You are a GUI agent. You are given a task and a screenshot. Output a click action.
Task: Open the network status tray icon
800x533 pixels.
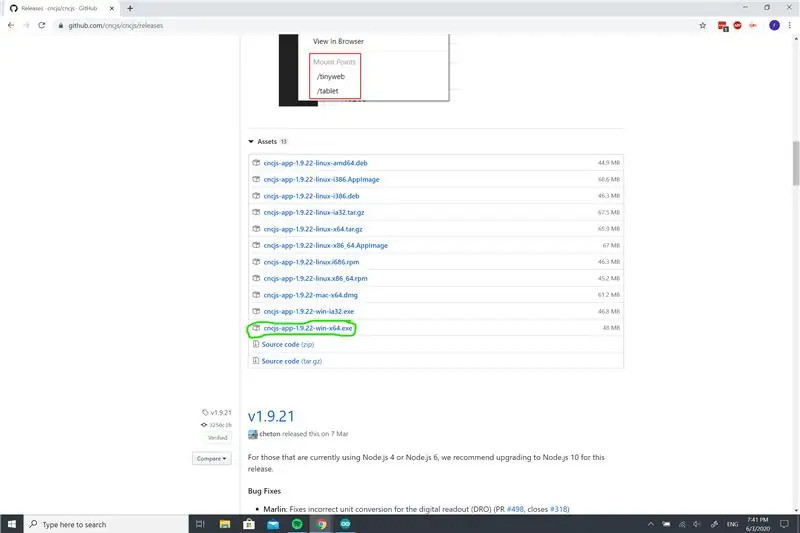point(682,524)
